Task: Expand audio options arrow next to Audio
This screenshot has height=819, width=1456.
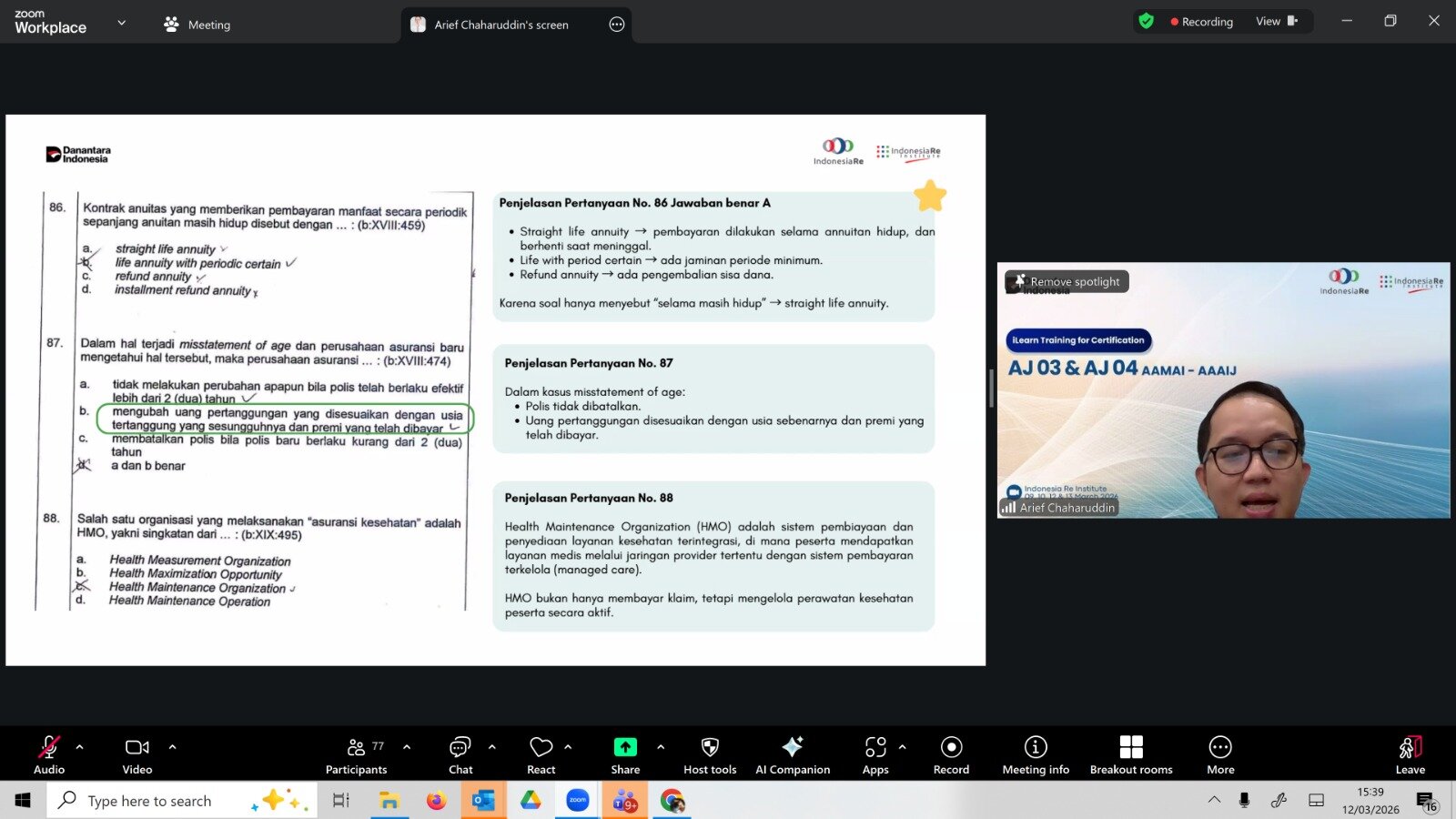Action: point(80,747)
